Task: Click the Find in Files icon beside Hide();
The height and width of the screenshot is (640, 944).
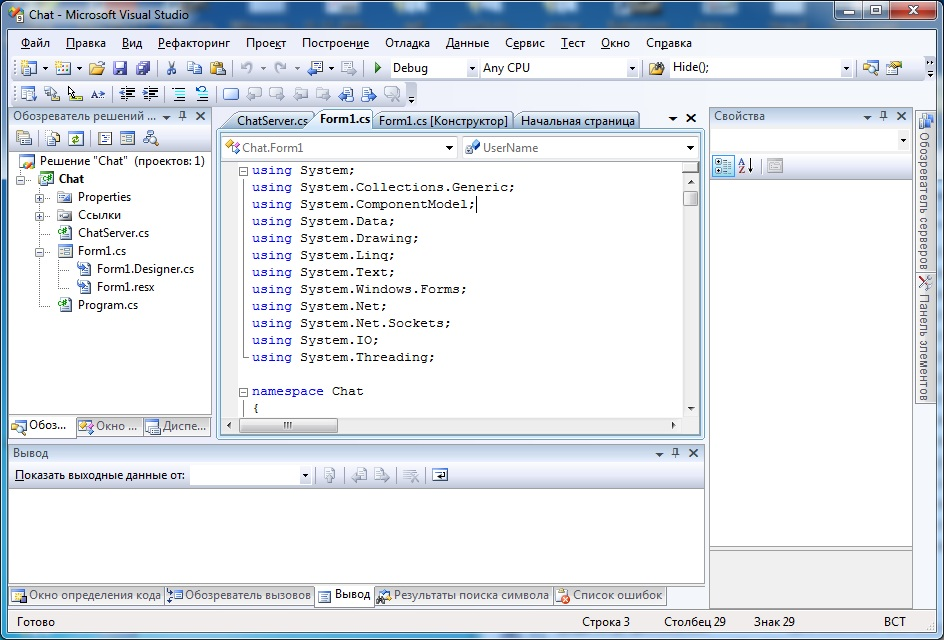Action: coord(656,68)
